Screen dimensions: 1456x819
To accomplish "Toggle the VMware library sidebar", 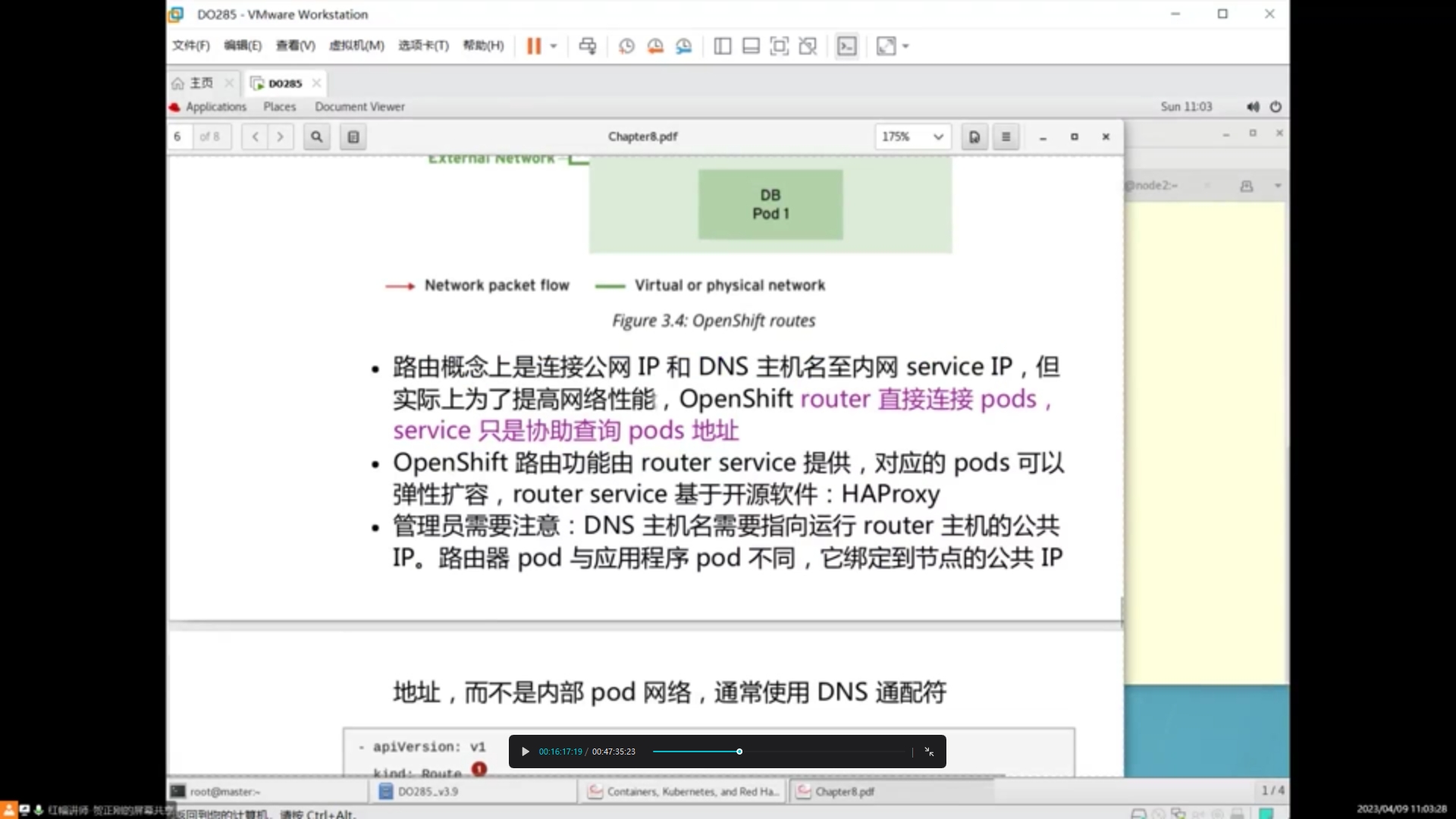I will click(723, 46).
